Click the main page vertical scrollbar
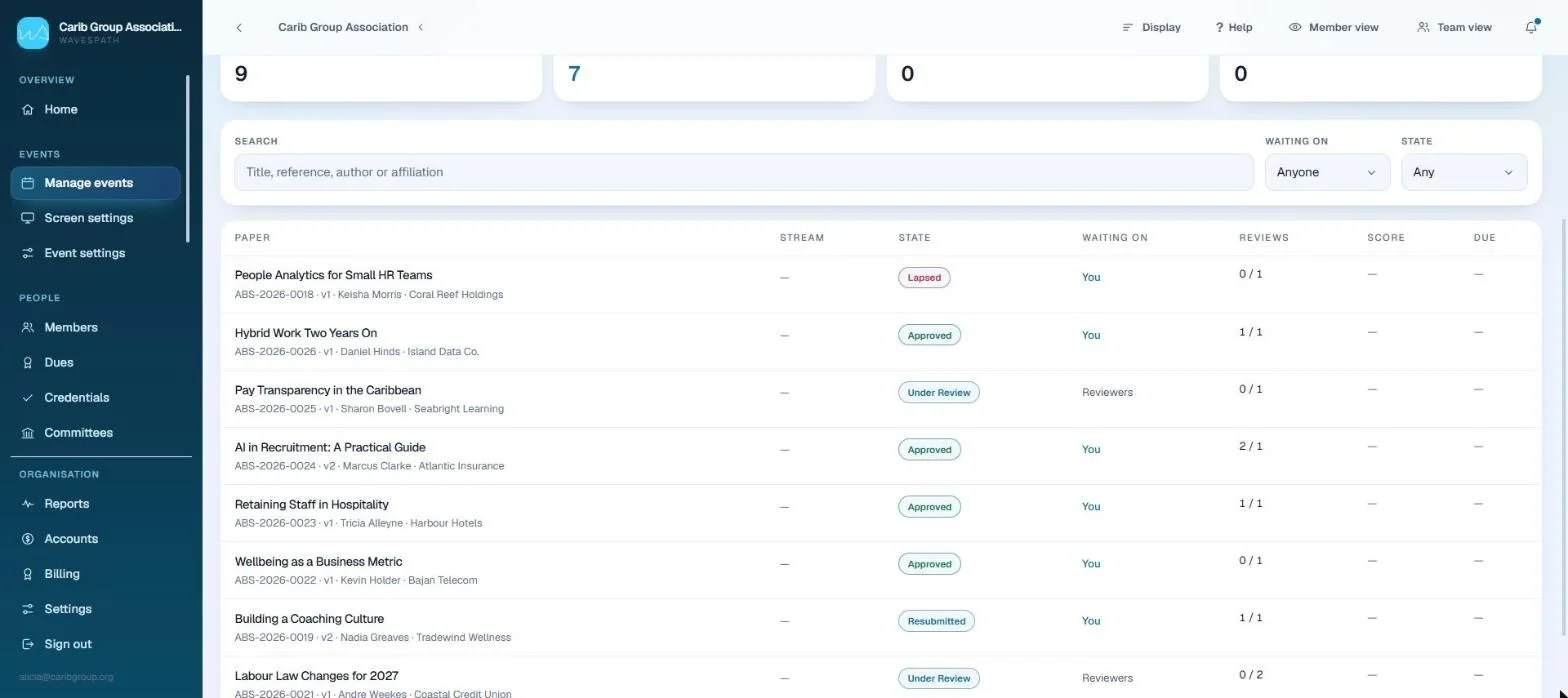This screenshot has height=698, width=1568. coord(1564,428)
